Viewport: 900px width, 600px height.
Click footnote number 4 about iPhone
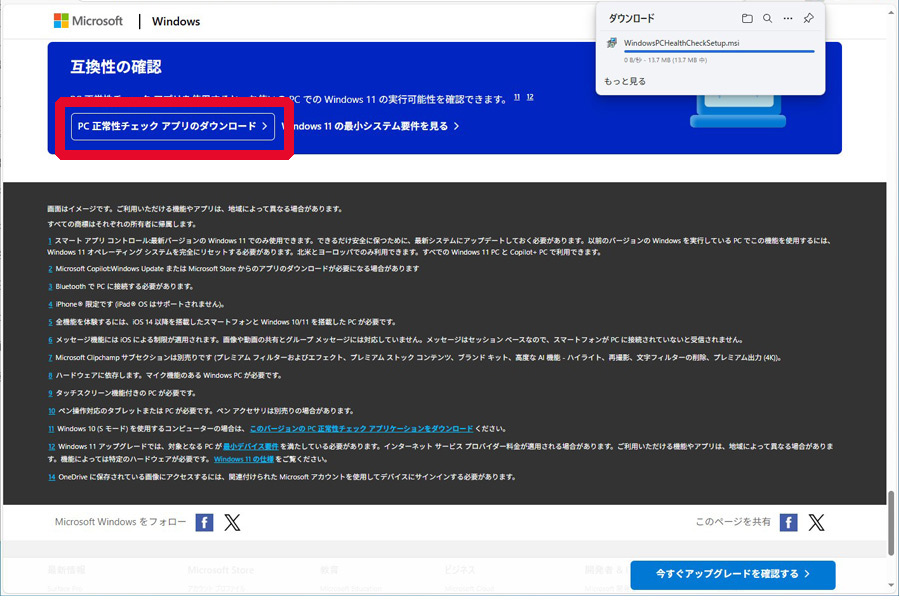coord(51,304)
